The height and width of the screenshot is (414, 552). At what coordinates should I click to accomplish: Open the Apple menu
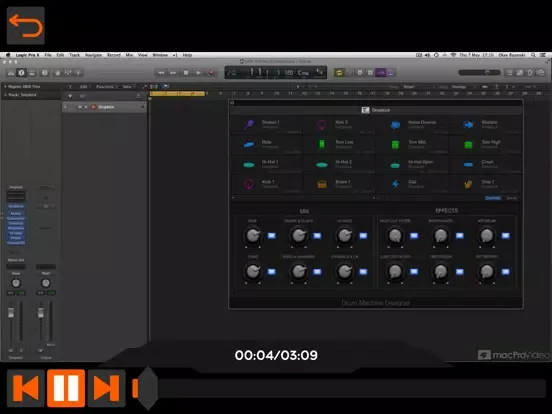[x=8, y=55]
